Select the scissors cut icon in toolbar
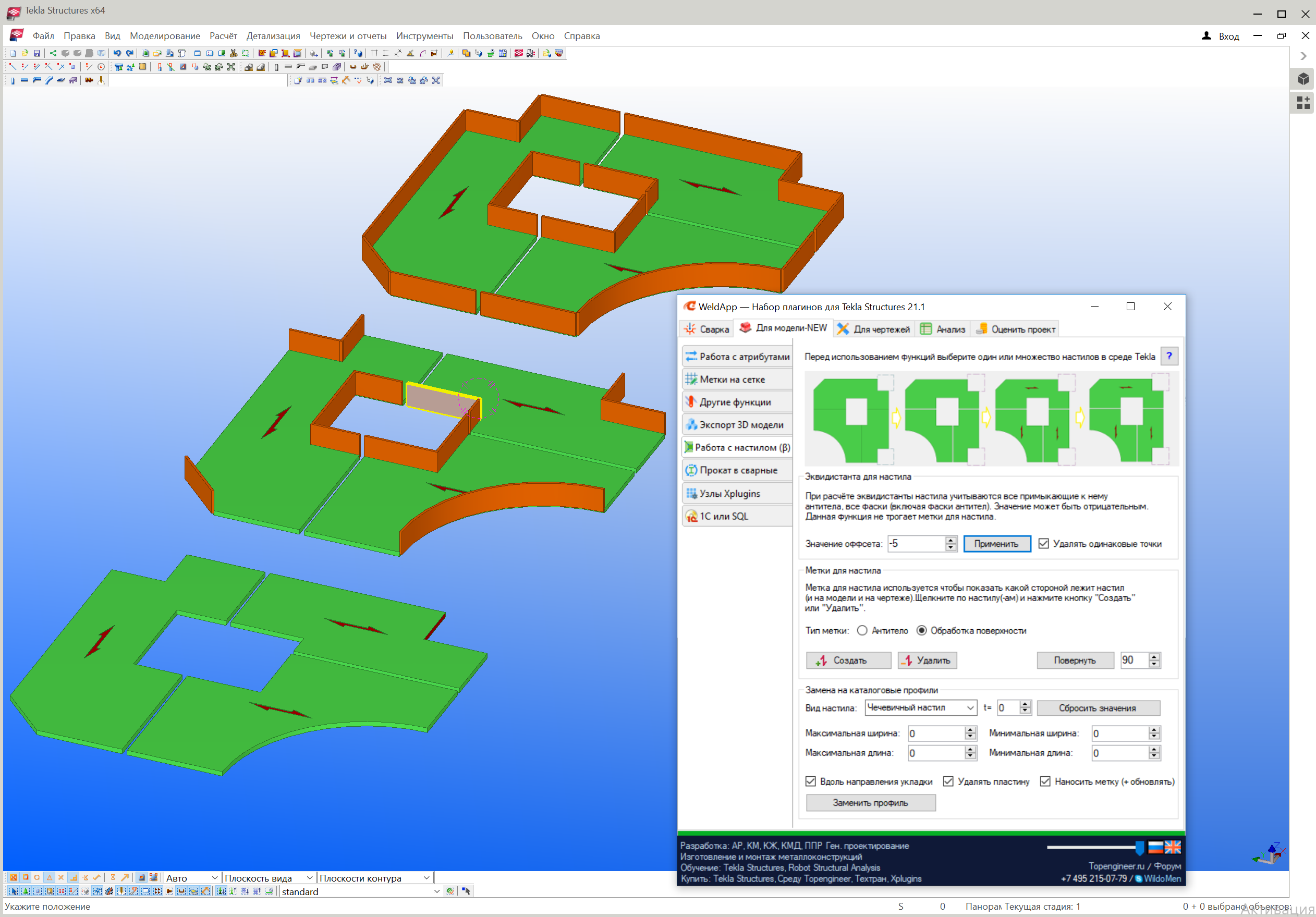Screen dimensions: 1316x917 (233, 53)
